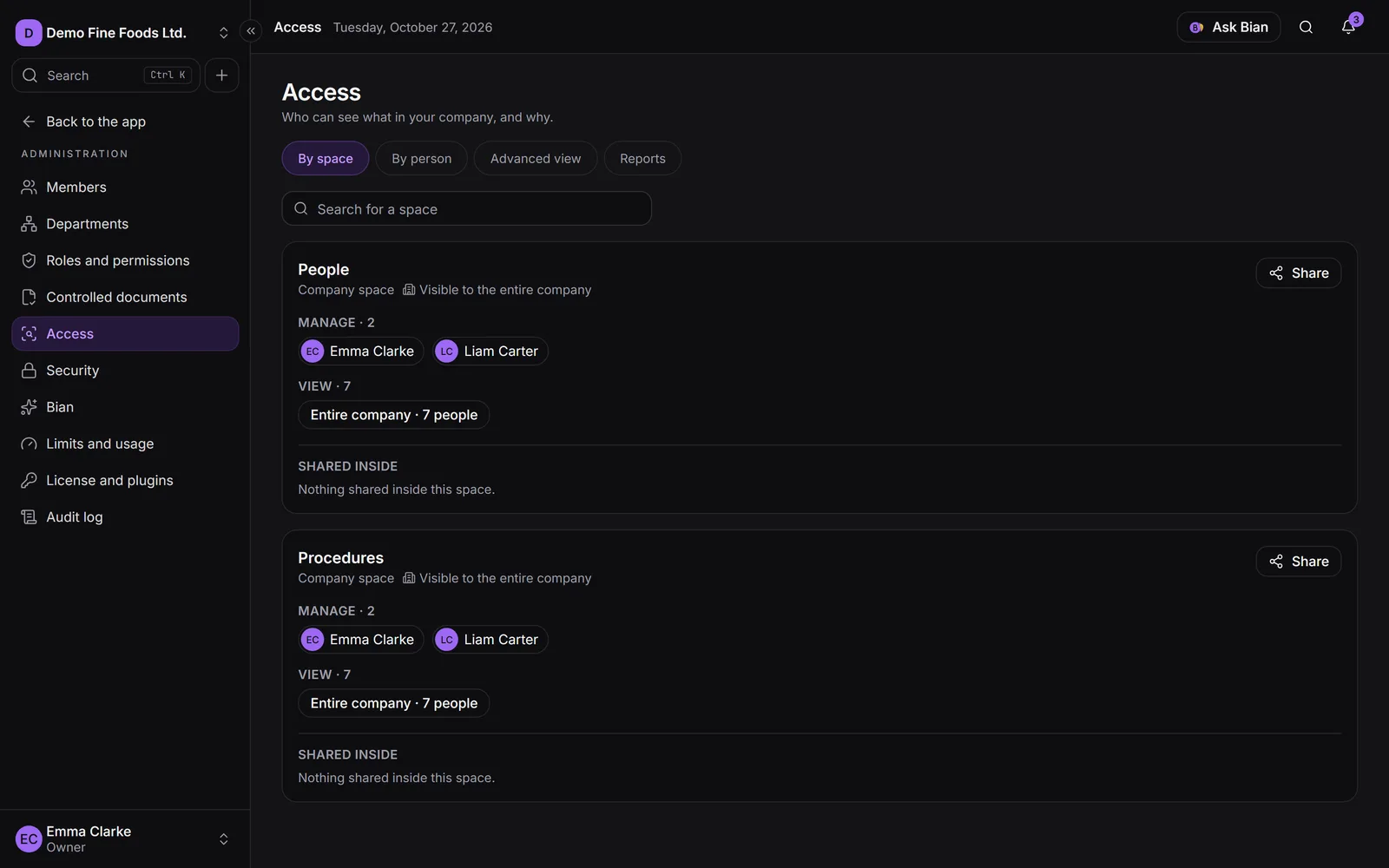Click the Search for a space field
The height and width of the screenshot is (868, 1389).
466,209
